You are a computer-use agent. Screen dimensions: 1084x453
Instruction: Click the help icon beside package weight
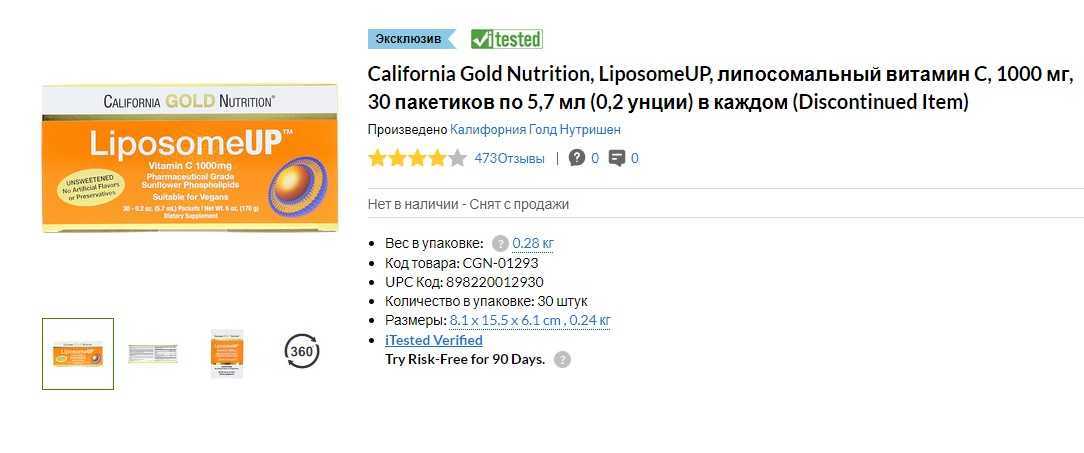point(500,243)
